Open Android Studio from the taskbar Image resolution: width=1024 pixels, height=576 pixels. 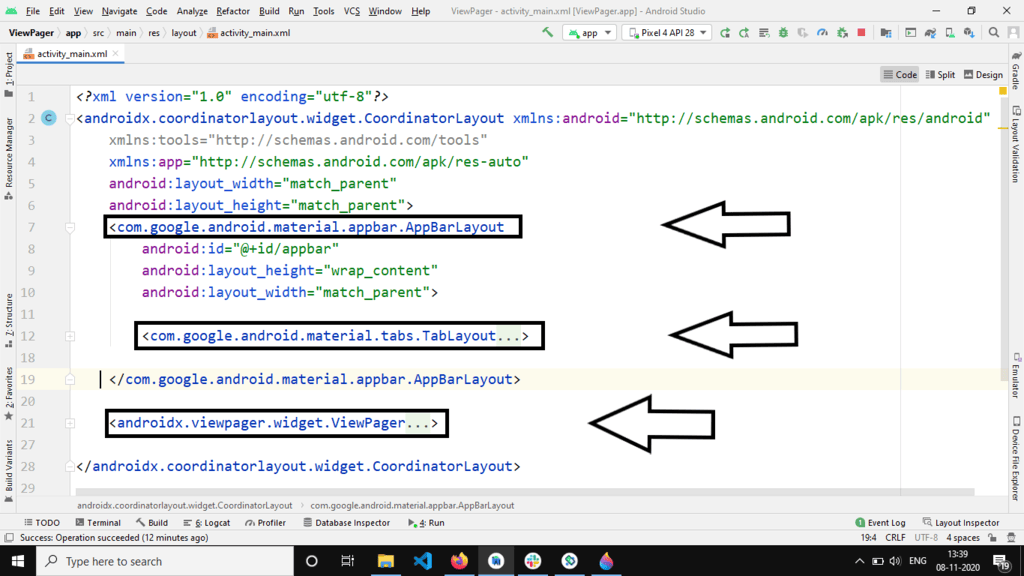(x=495, y=561)
